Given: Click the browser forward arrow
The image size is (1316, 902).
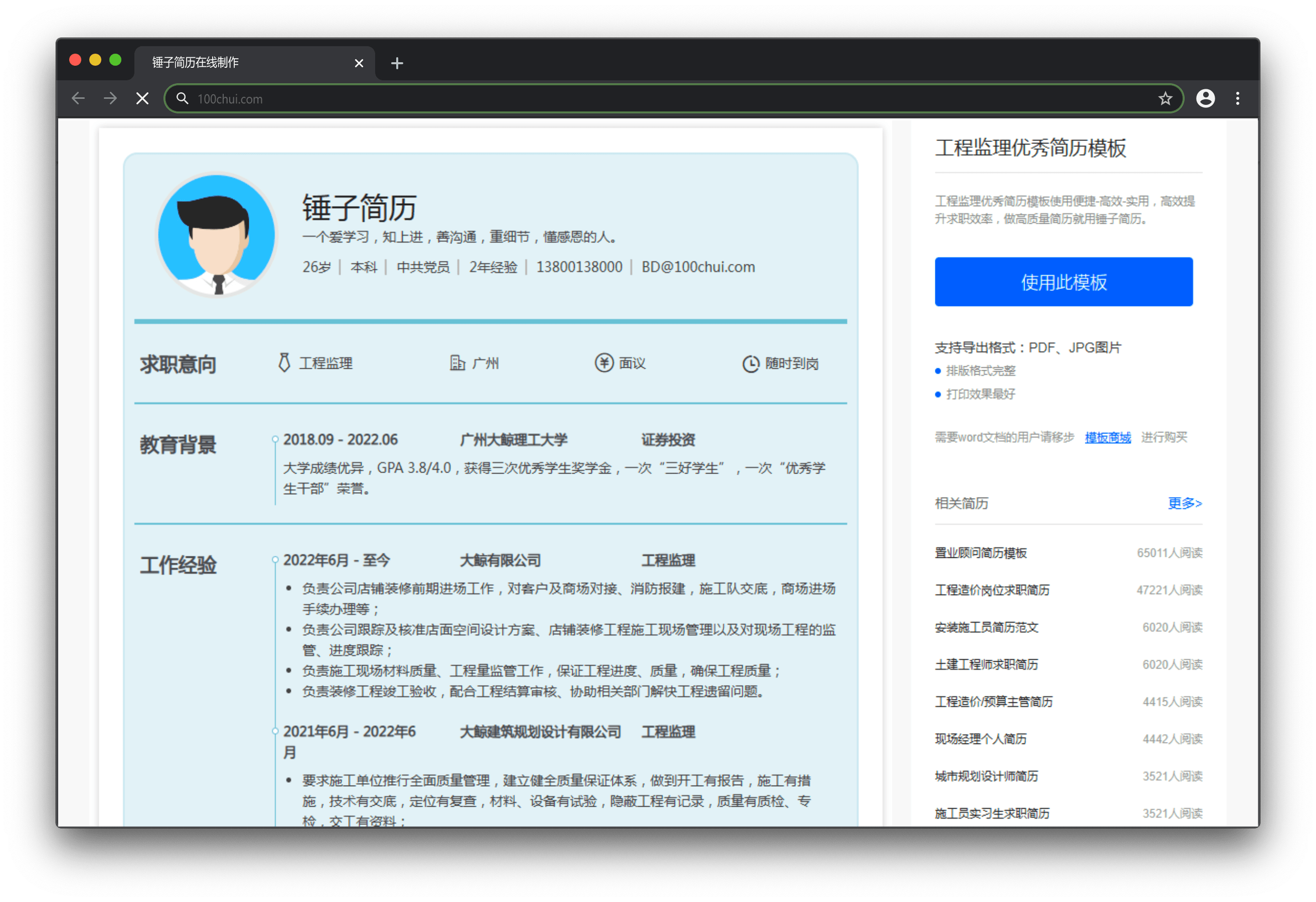Looking at the screenshot, I should tap(110, 99).
